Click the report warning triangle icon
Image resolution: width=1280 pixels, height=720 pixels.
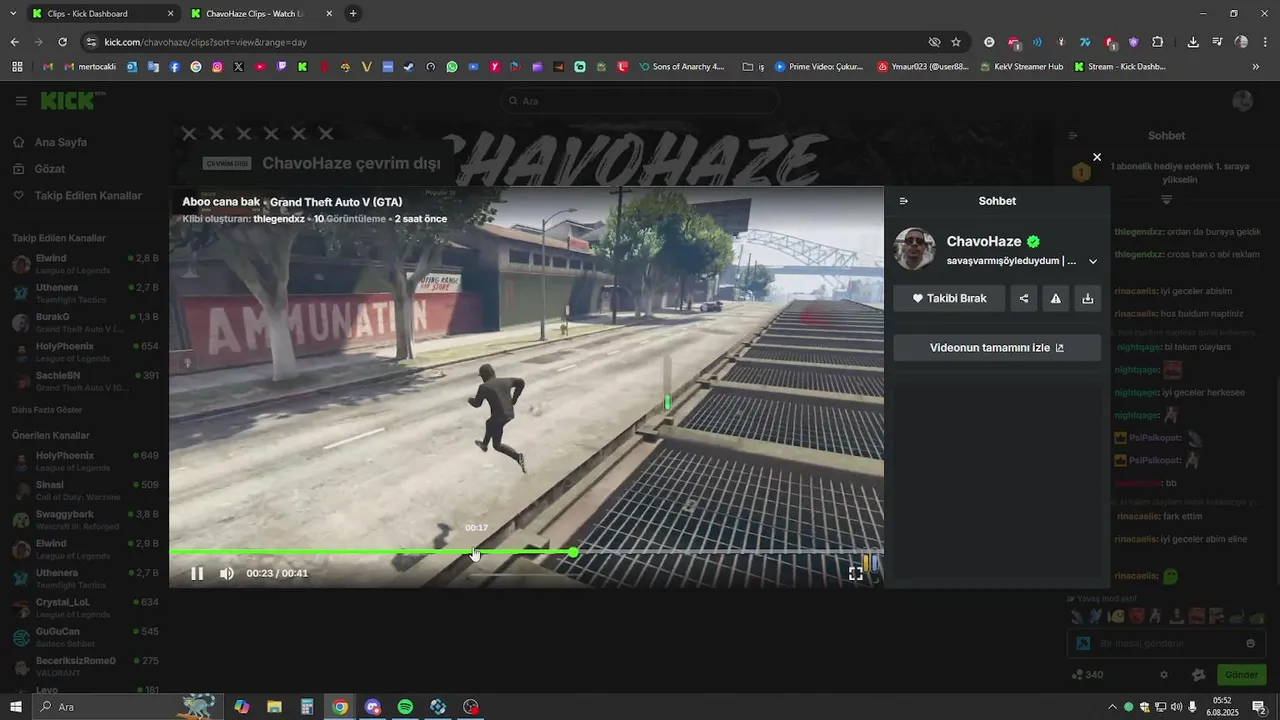(x=1055, y=298)
